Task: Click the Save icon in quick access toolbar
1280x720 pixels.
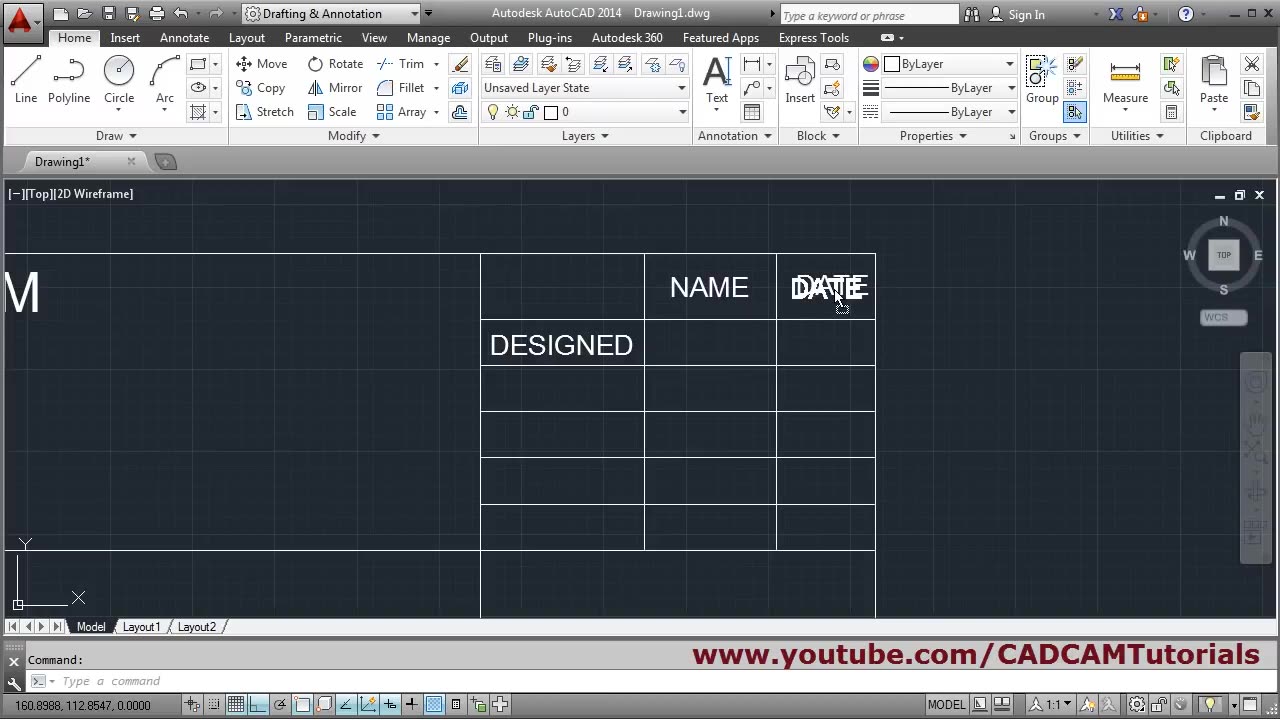Action: 109,14
